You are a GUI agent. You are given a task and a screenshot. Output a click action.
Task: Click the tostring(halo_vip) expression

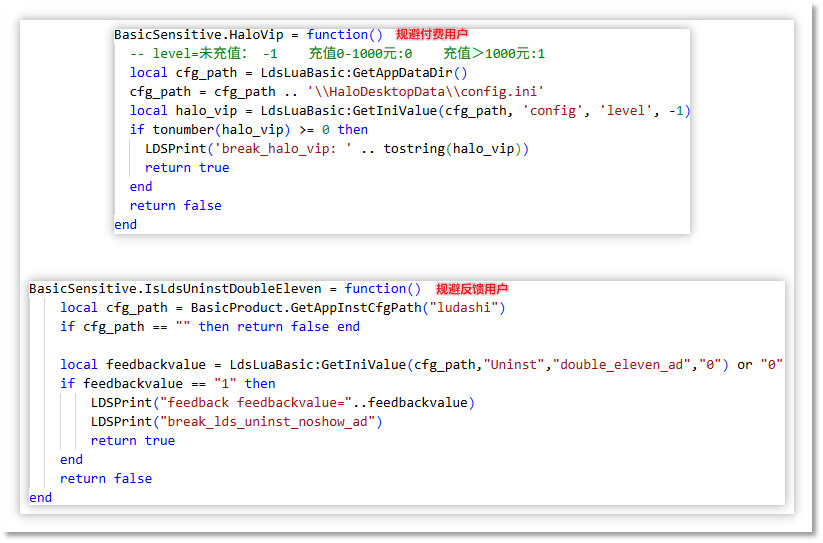[456, 149]
